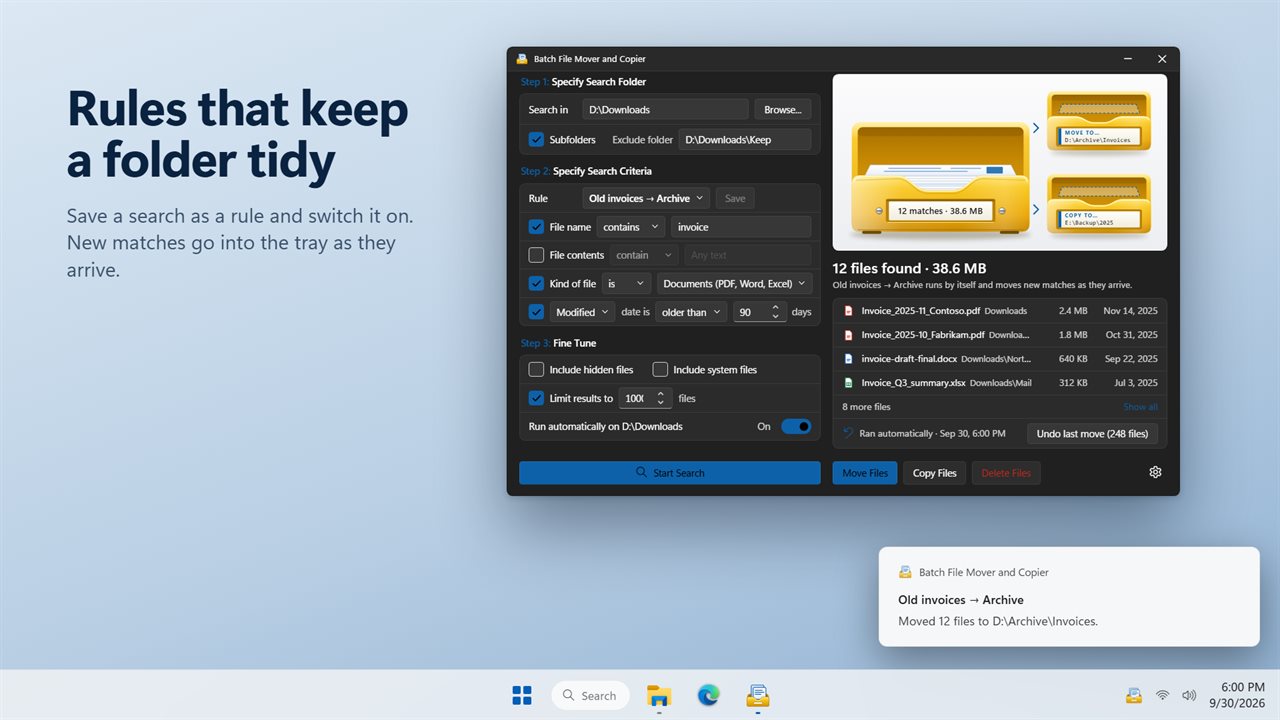This screenshot has height=720, width=1280.
Task: Click the undo arrow icon beside Ran automatically
Action: [x=848, y=433]
